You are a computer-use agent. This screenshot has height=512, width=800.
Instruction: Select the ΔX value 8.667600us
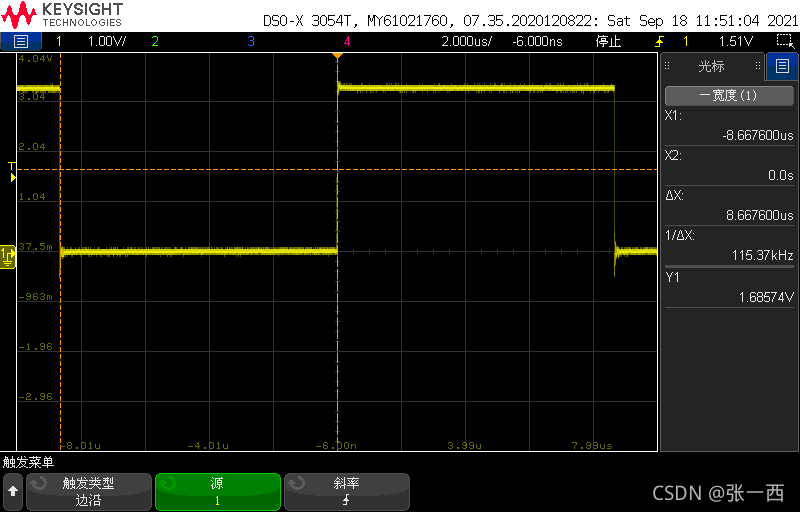coord(760,215)
